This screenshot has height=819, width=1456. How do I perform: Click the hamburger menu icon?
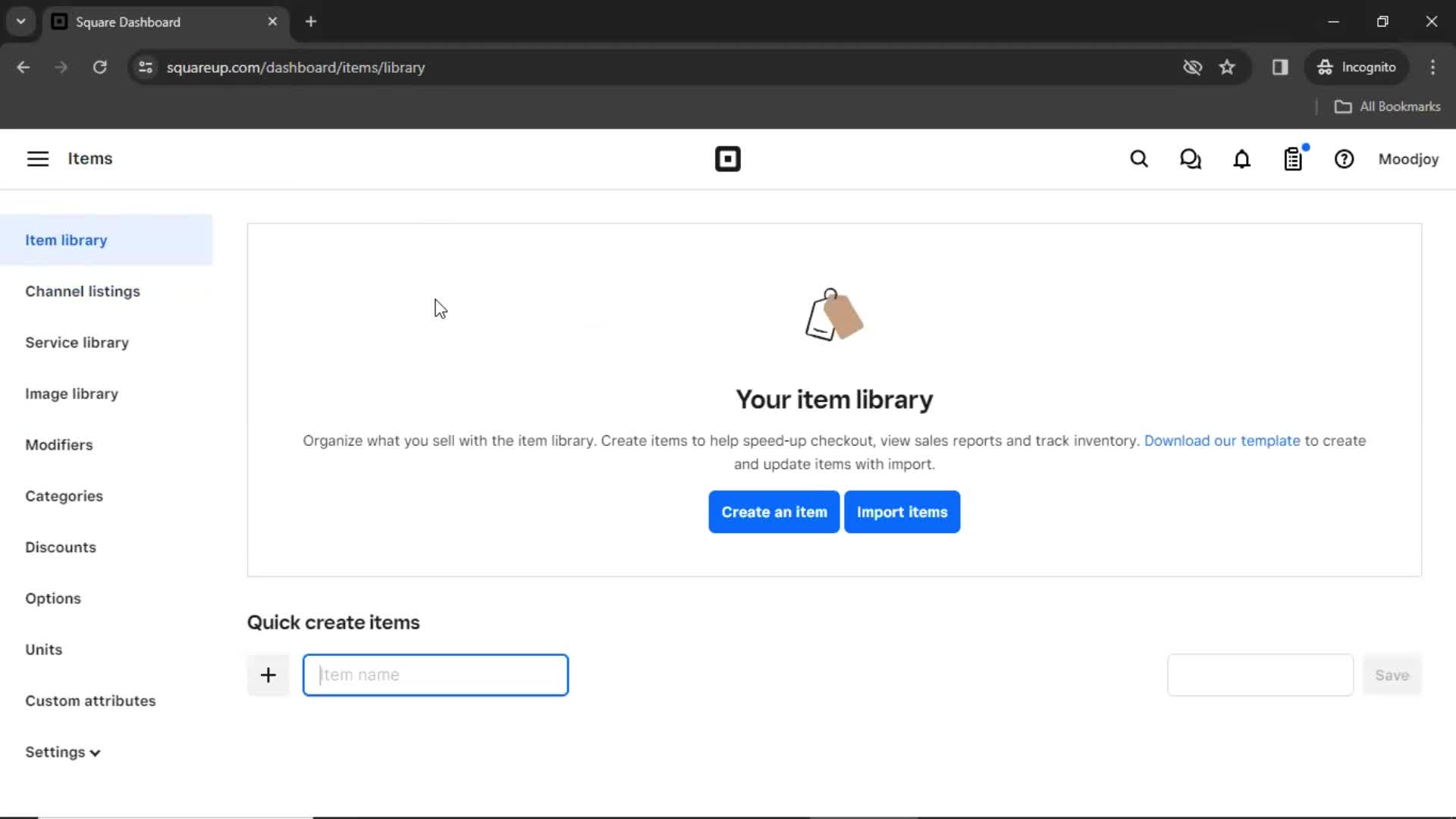click(37, 159)
